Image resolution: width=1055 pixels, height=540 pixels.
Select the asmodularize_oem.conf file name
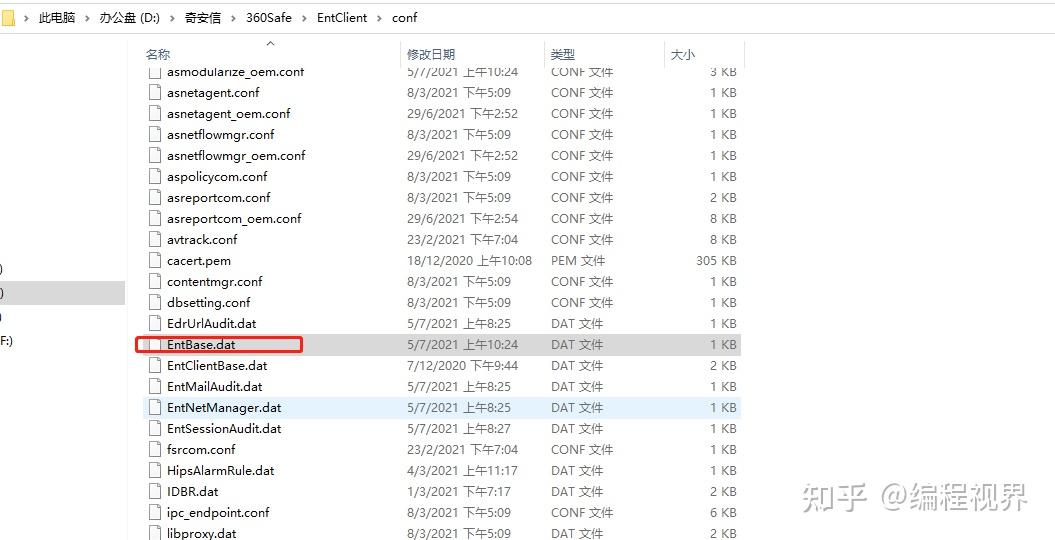(x=235, y=71)
